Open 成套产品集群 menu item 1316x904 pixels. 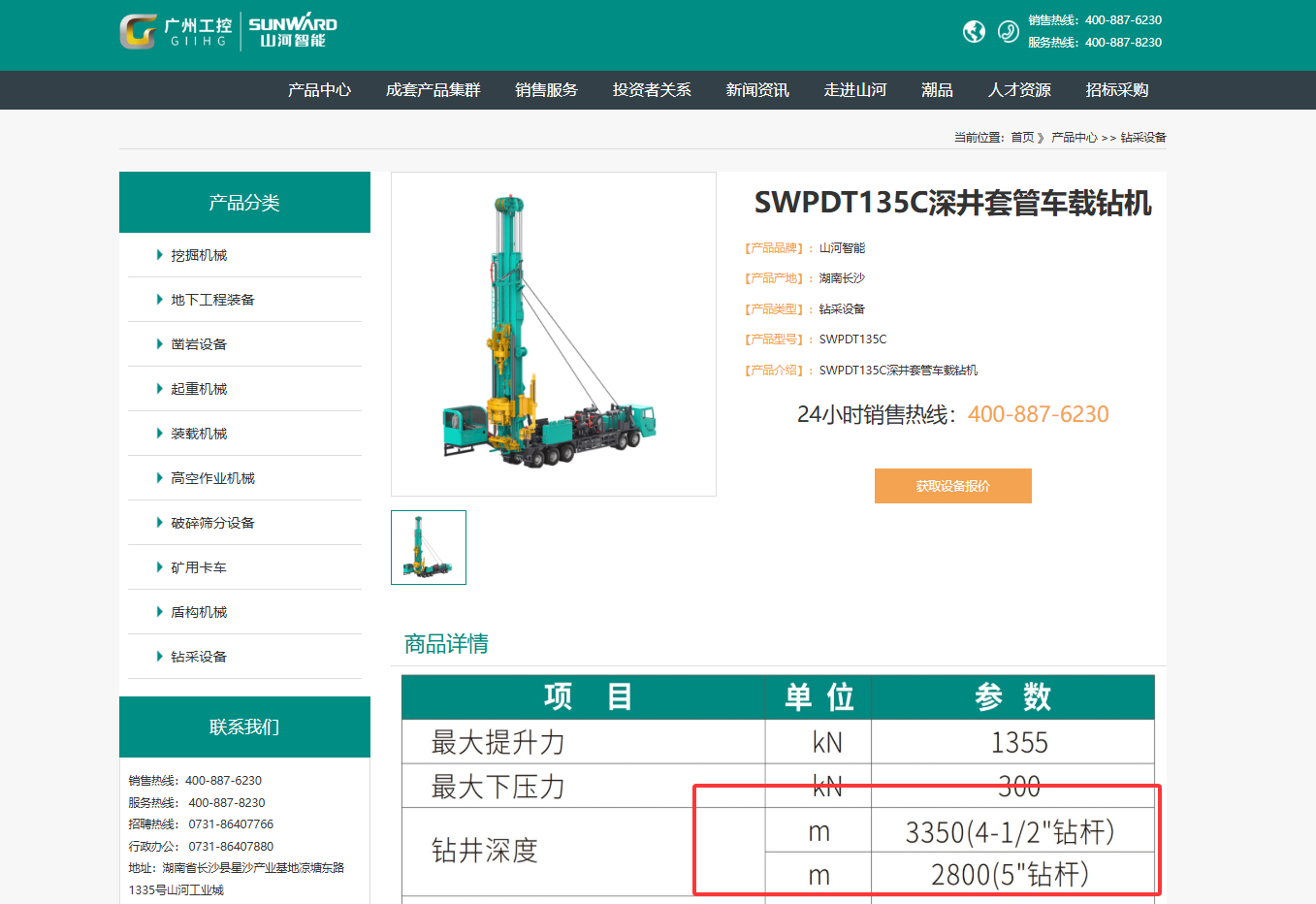433,90
